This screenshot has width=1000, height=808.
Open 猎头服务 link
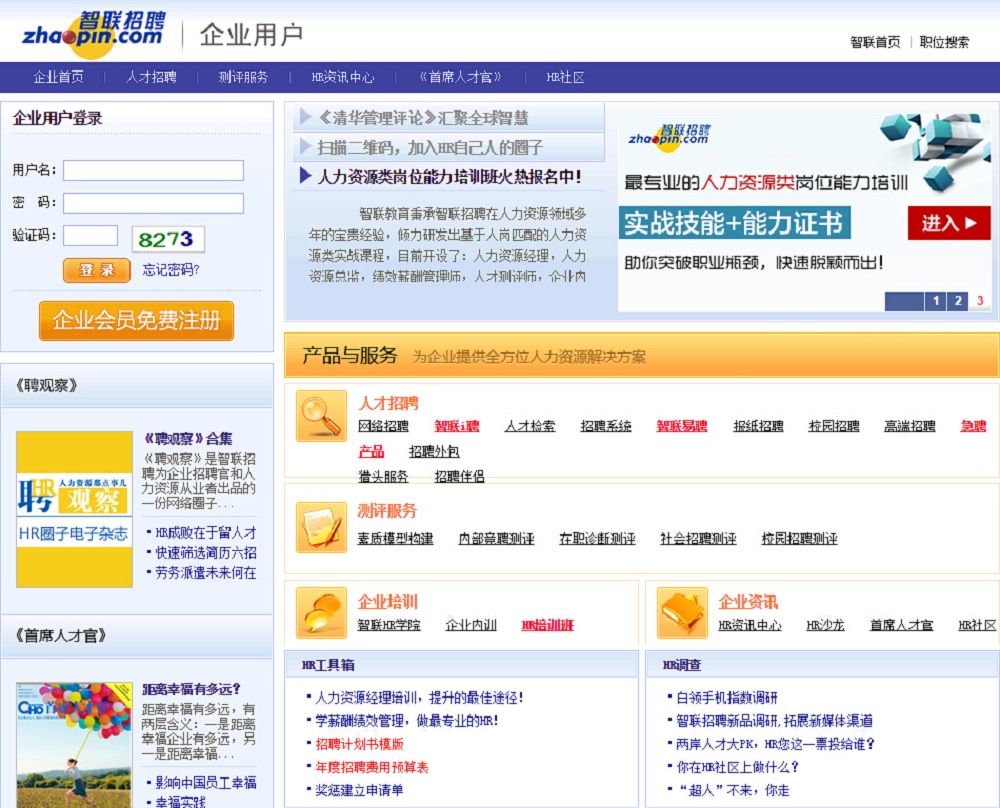[383, 476]
